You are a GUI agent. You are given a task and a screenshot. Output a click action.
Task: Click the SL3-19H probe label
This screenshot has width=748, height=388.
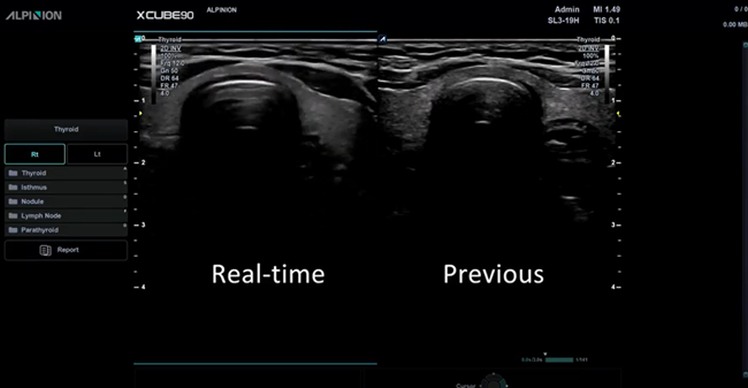[x=563, y=21]
